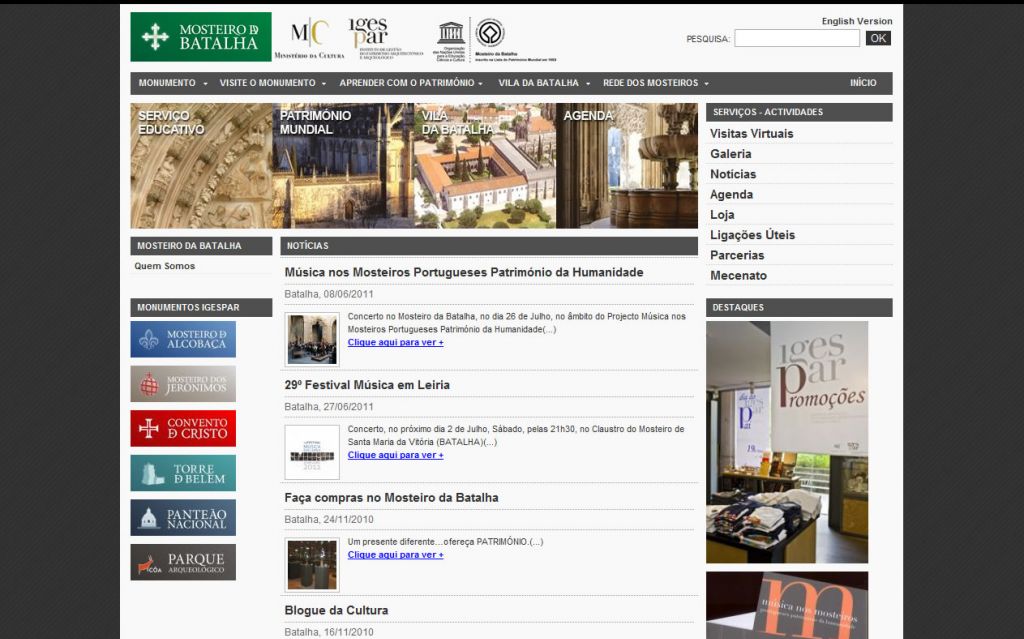This screenshot has height=639, width=1024.
Task: Open the Panteão Nacional banner
Action: (183, 517)
